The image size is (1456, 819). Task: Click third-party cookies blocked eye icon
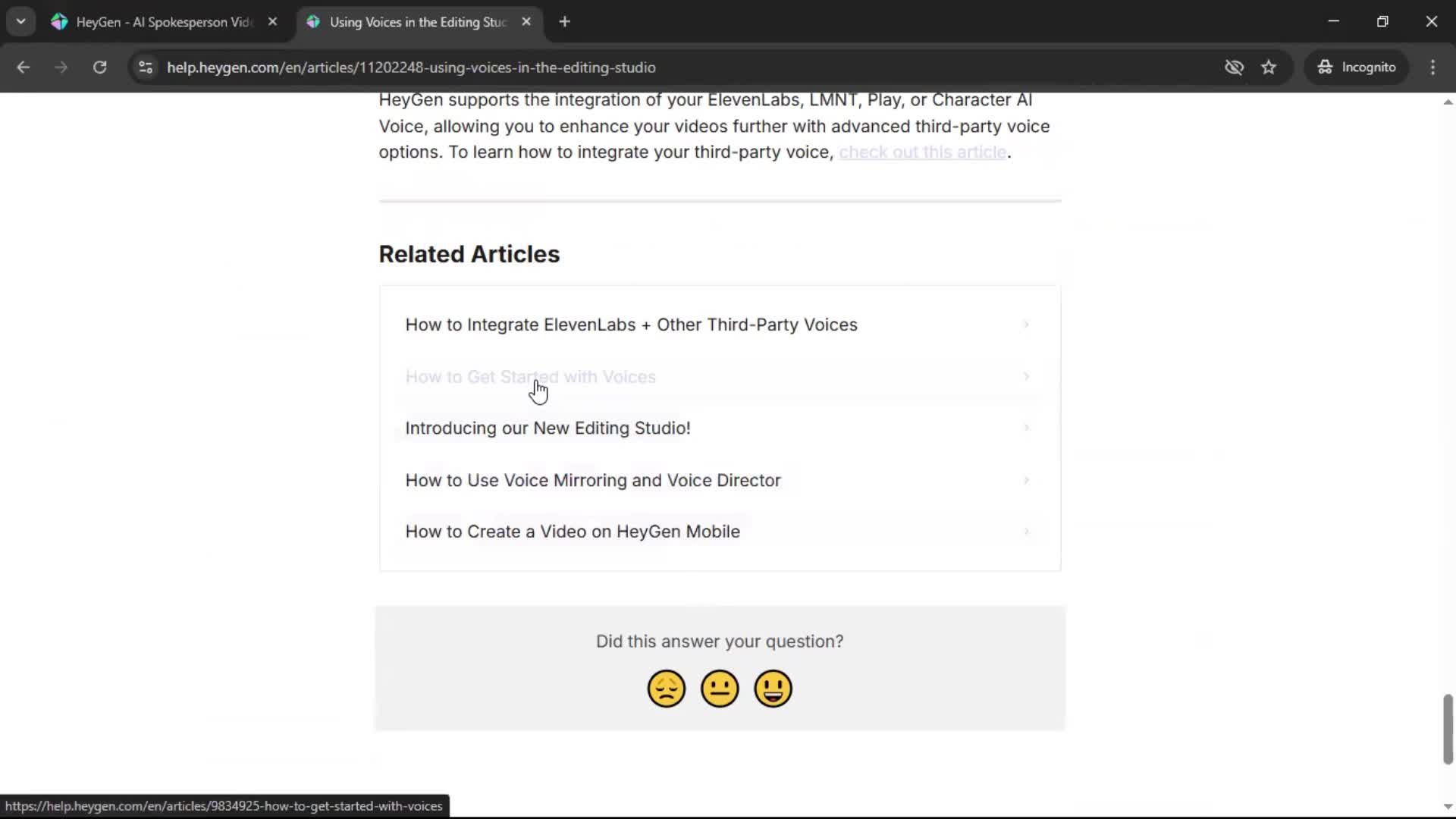(x=1234, y=67)
